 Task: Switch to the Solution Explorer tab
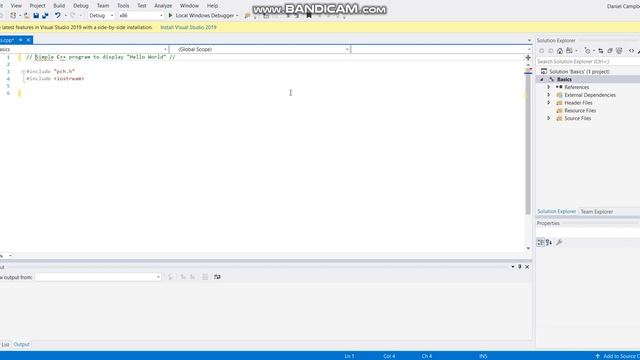(556, 211)
